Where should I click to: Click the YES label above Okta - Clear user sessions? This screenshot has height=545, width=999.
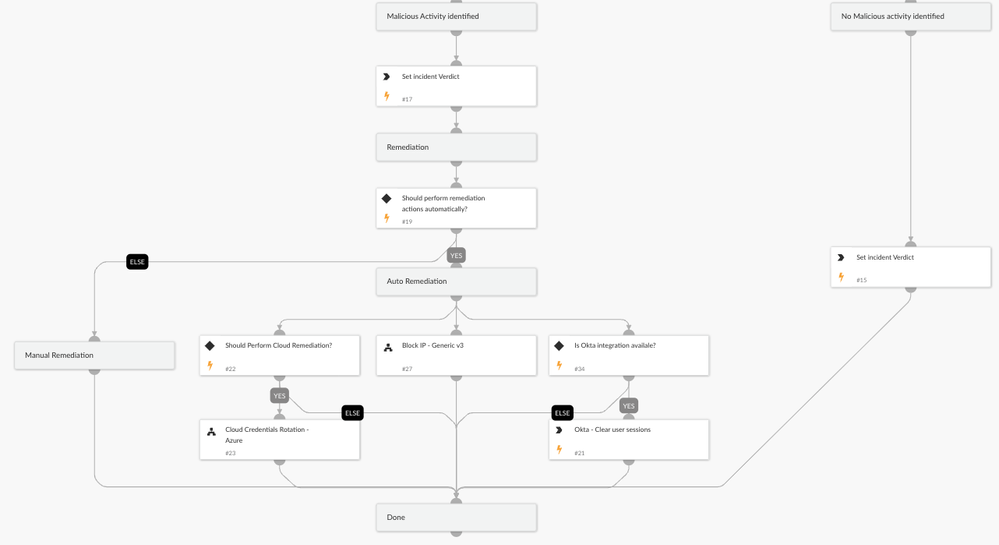pyautogui.click(x=628, y=406)
